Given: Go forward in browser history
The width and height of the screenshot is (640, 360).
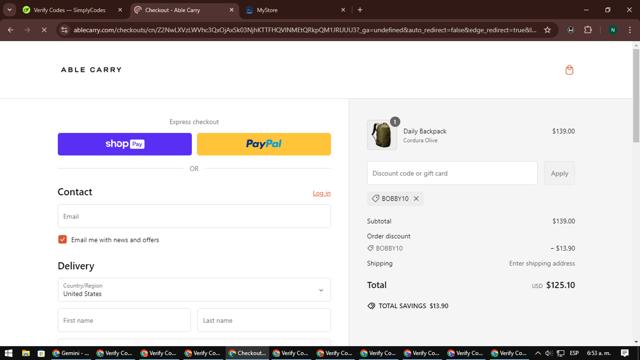Looking at the screenshot, I should [27, 30].
